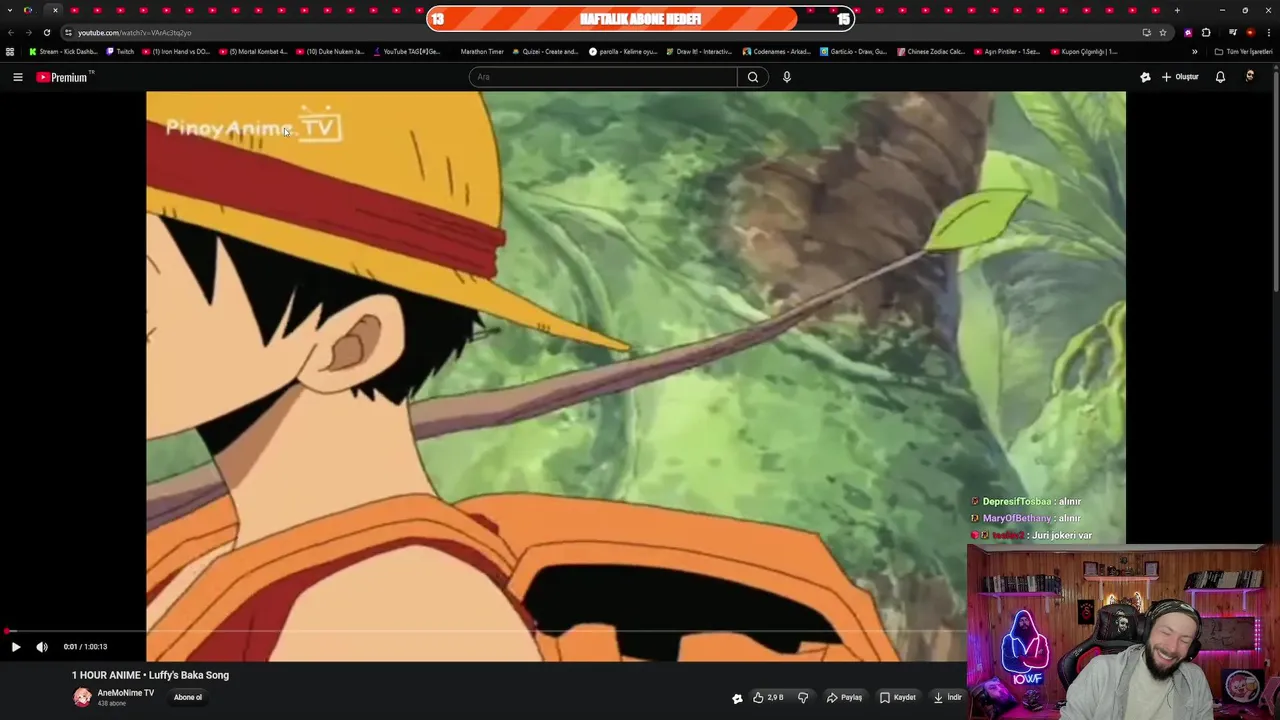Open the parolla bookmark
The image size is (1280, 720).
(623, 51)
